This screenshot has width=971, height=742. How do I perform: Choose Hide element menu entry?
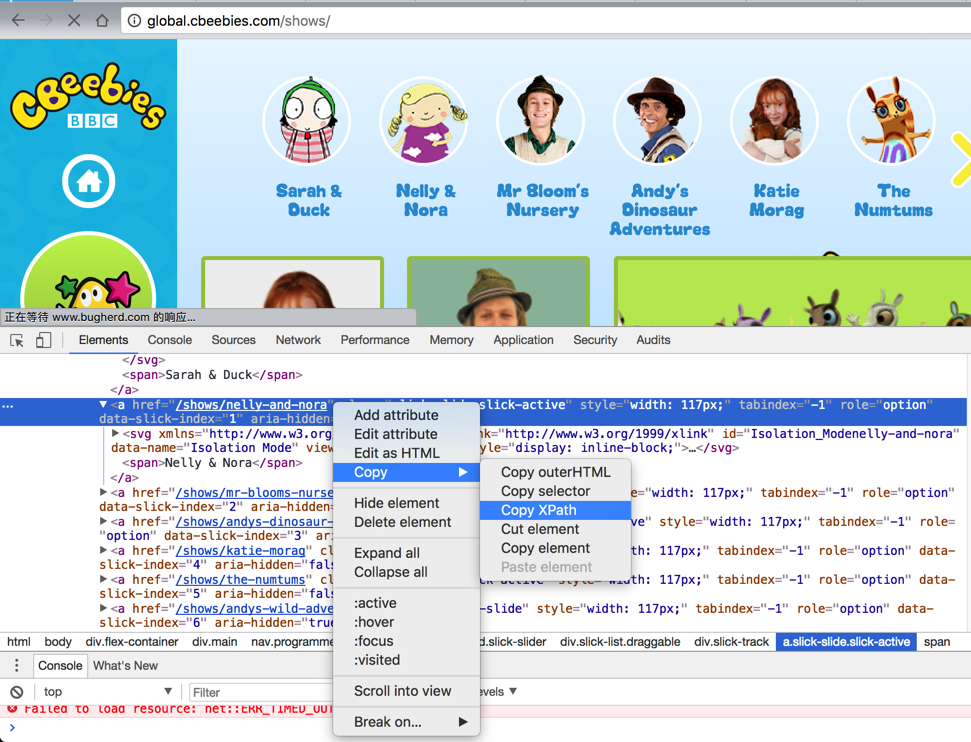pos(406,503)
